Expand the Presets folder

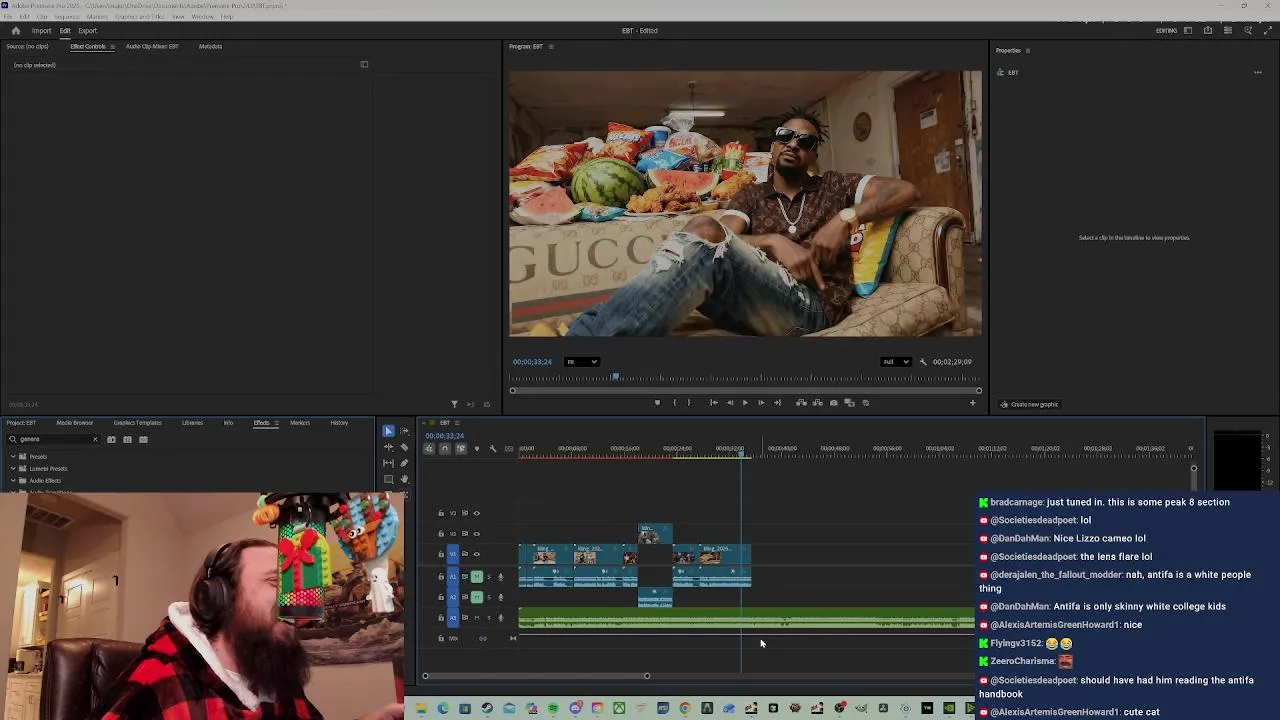[x=13, y=456]
